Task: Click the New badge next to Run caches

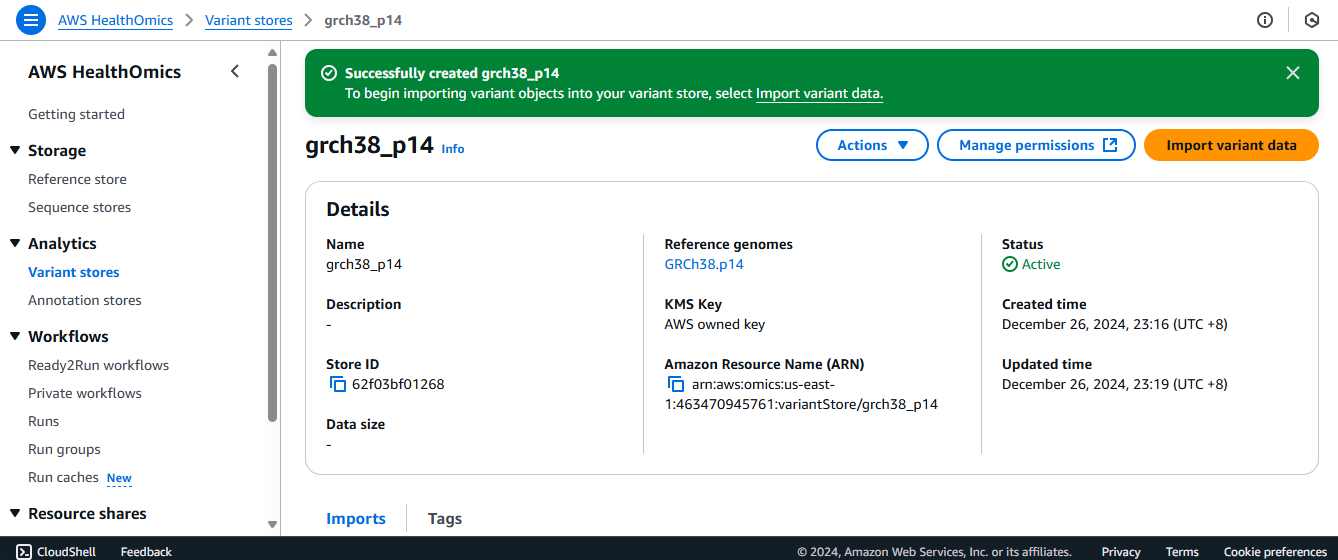Action: tap(119, 478)
